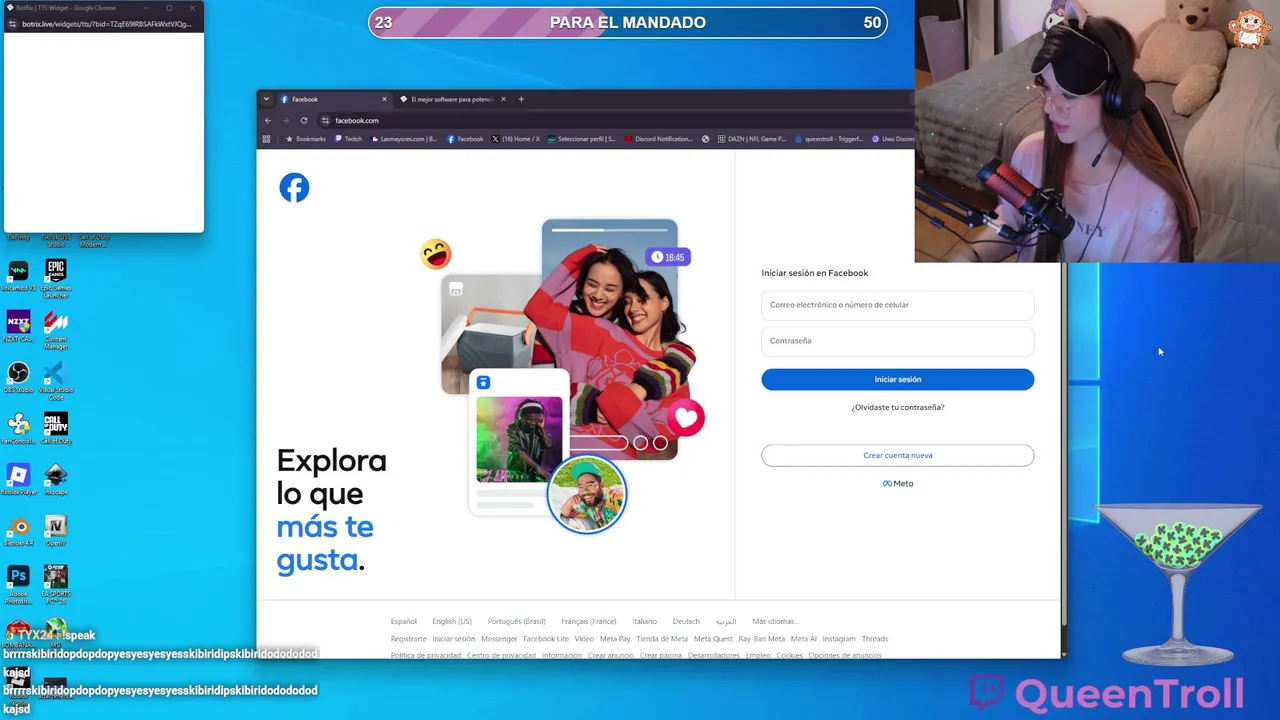The image size is (1280, 720).
Task: Select Español language link
Action: (x=403, y=621)
